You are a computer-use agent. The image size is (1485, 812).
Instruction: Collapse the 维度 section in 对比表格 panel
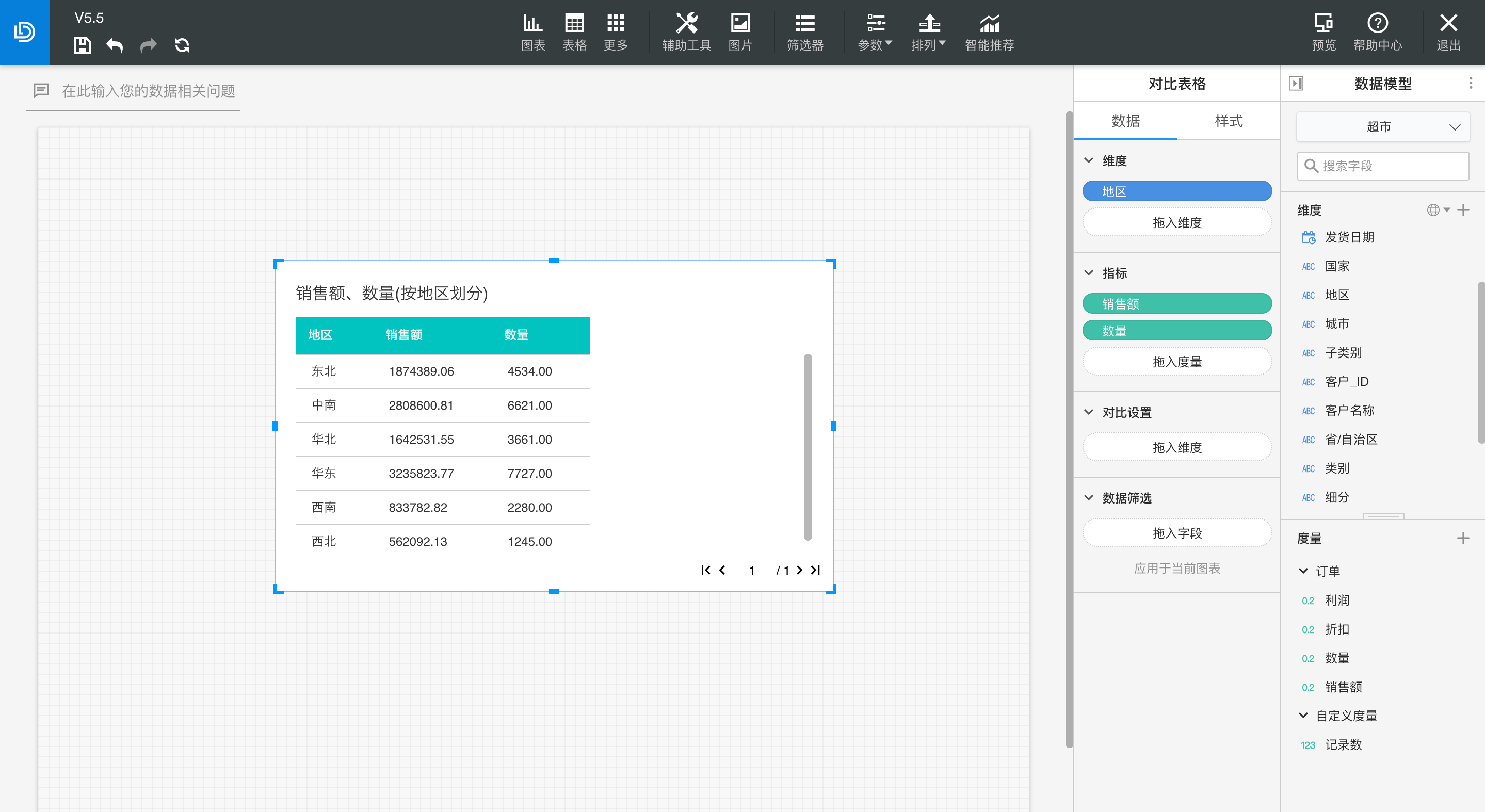[x=1088, y=160]
